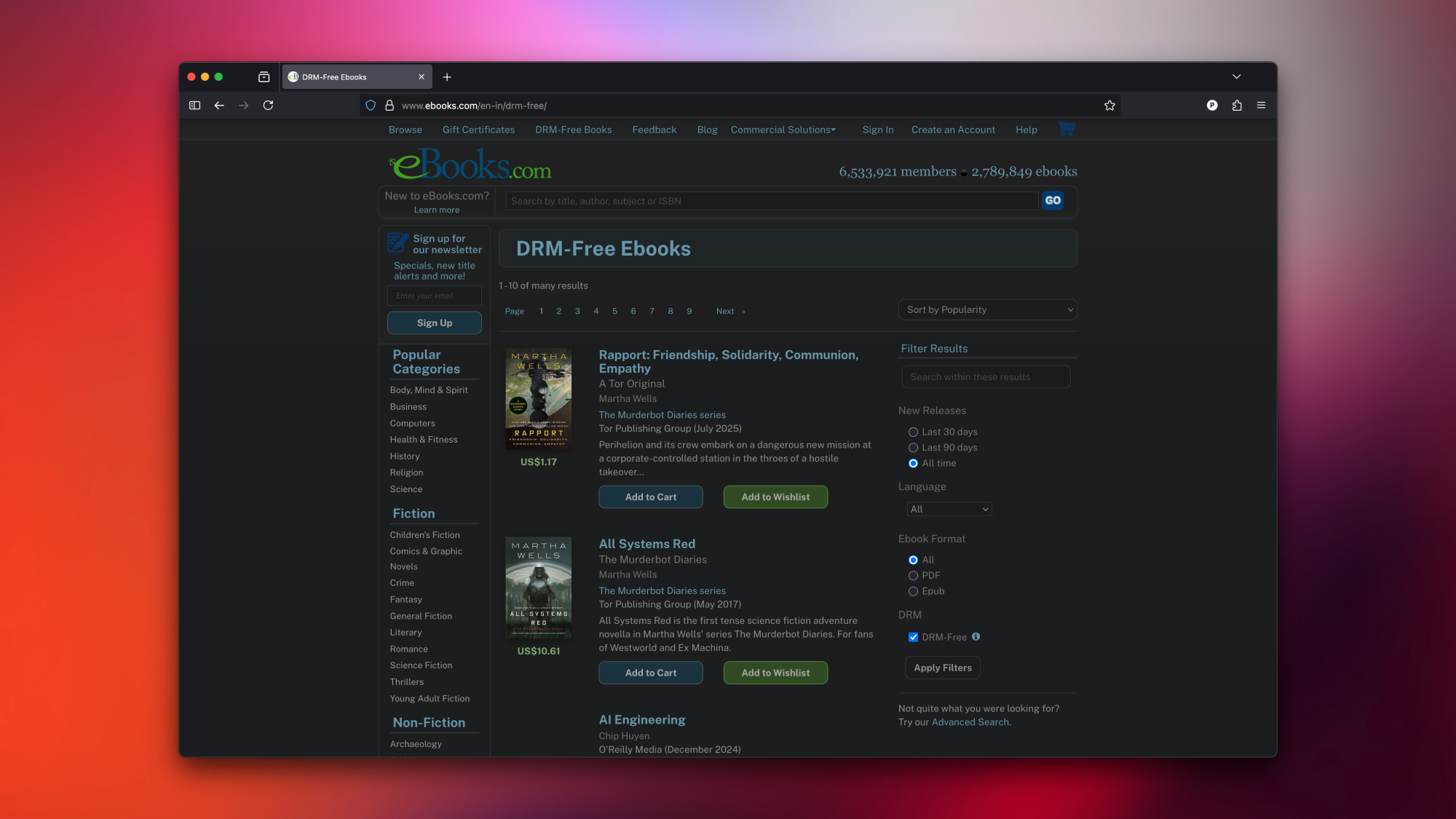The height and width of the screenshot is (819, 1456).
Task: Open Gift Certificates in nav bar
Action: pos(478,130)
